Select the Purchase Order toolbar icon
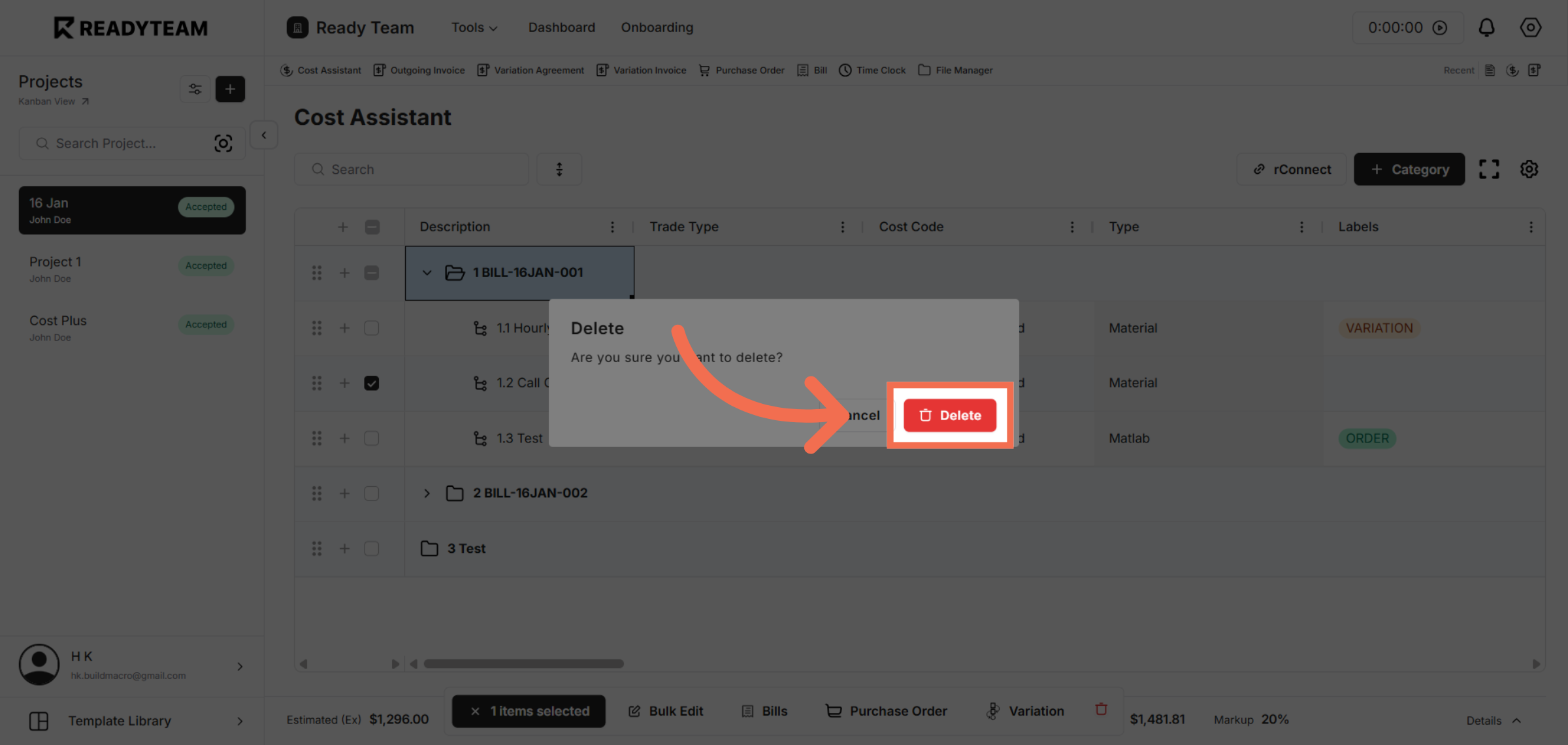The width and height of the screenshot is (1568, 745). [742, 70]
